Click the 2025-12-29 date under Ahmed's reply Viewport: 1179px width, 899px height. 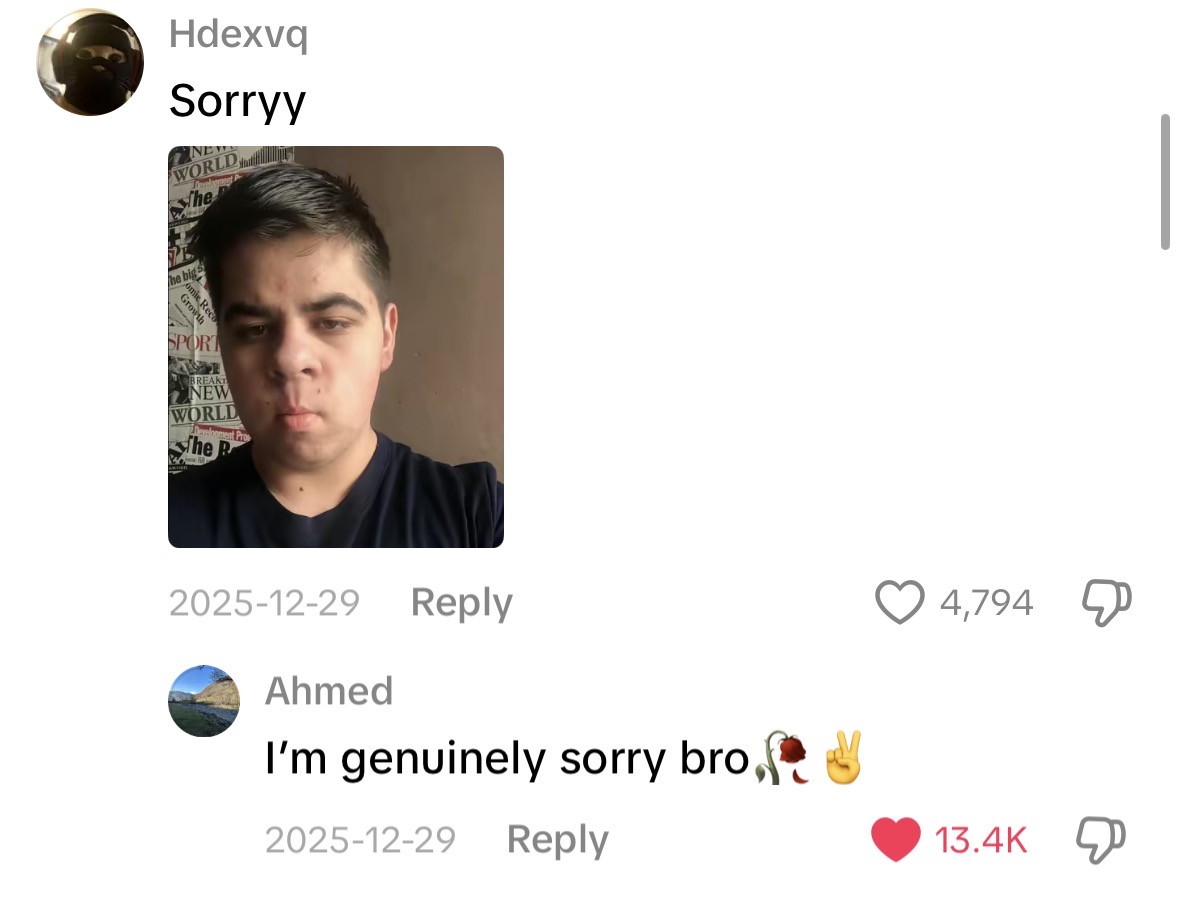360,840
